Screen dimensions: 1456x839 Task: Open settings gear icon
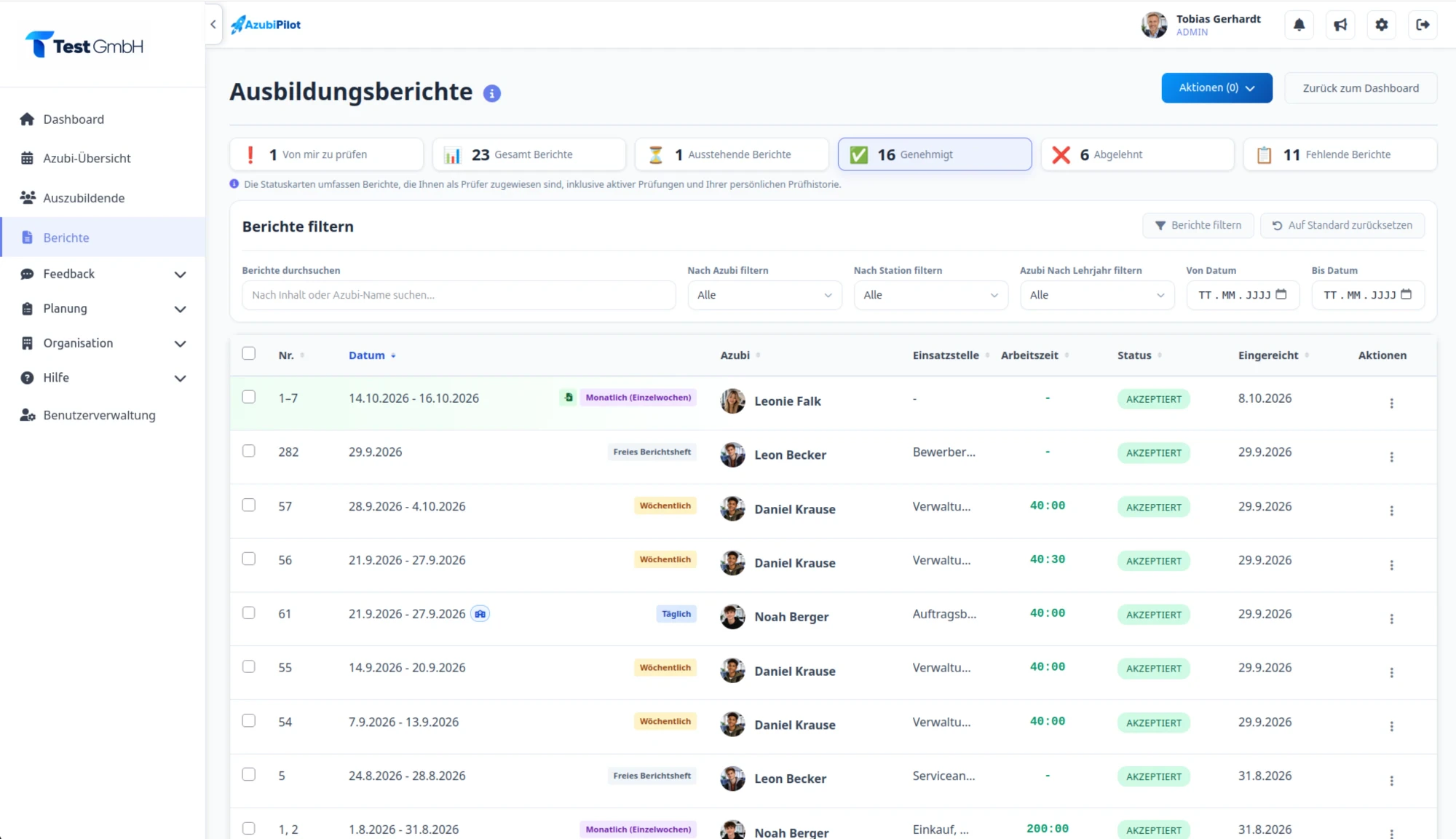tap(1381, 25)
